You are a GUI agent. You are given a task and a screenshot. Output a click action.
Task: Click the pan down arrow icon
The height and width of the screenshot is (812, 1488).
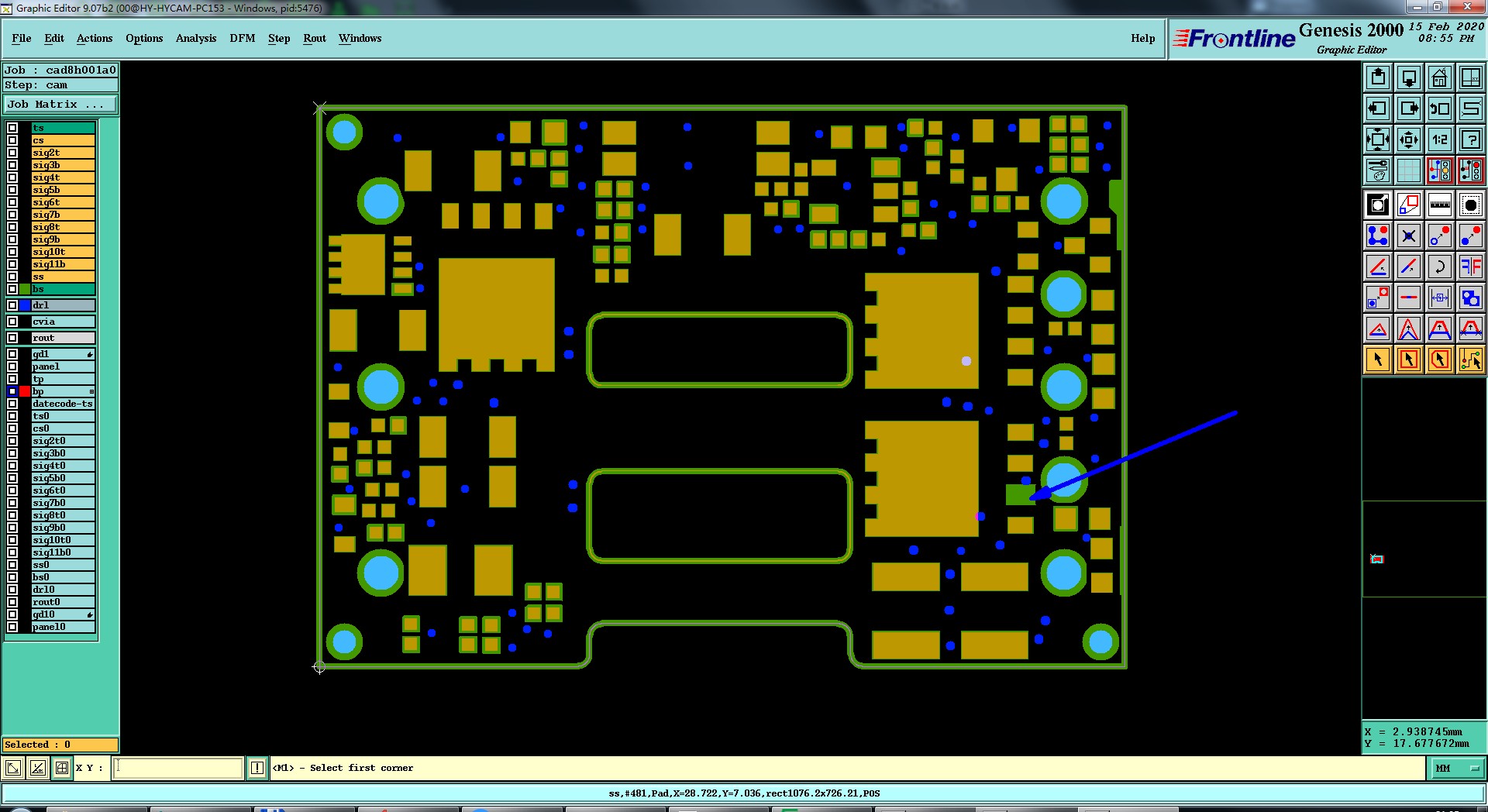tap(1409, 77)
